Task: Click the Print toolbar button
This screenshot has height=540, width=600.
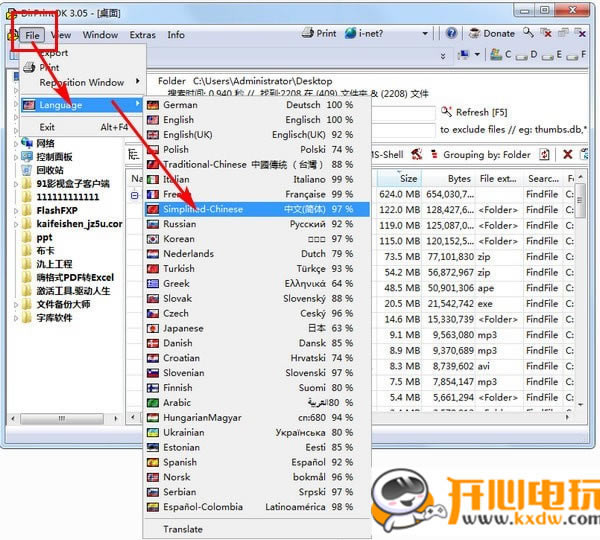Action: point(319,33)
